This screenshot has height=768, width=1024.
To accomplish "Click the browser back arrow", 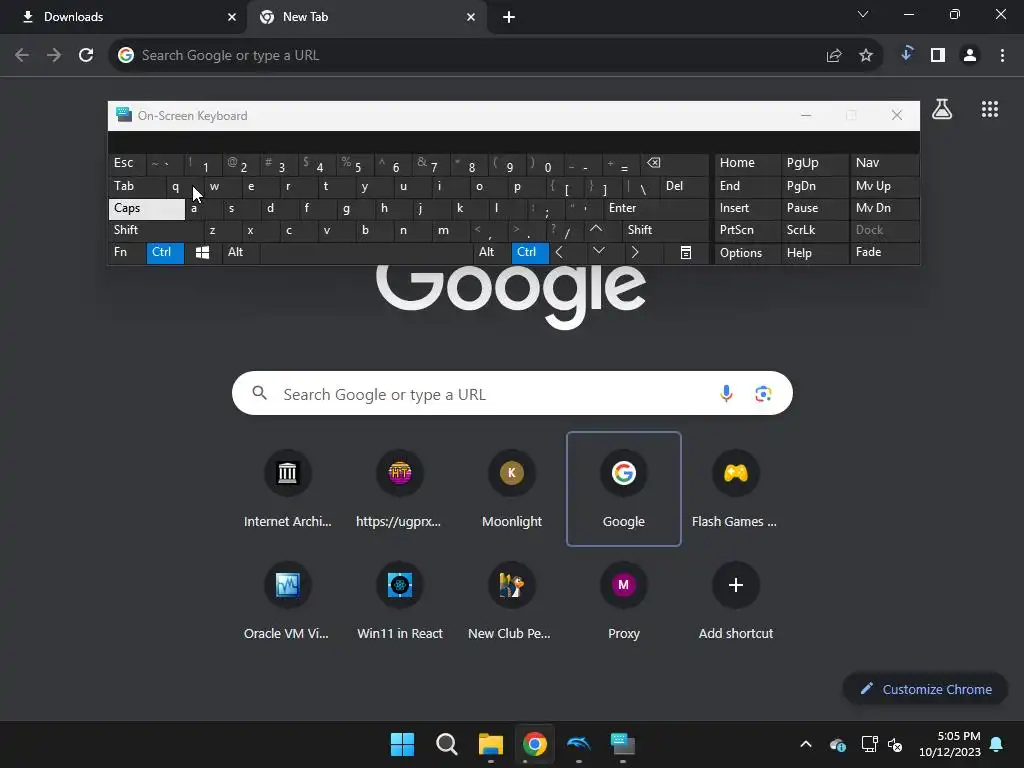I will click(x=22, y=56).
